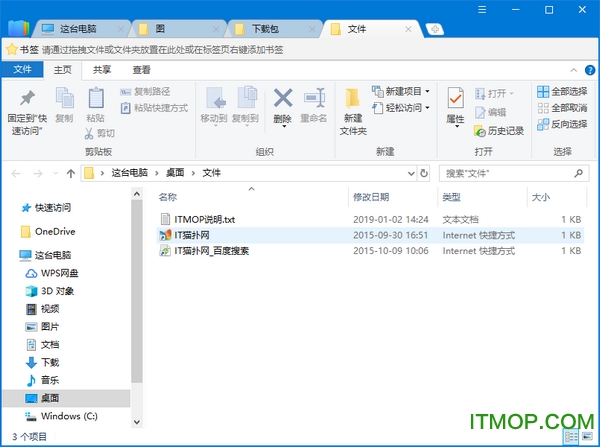The image size is (600, 447).
Task: Switch to the 这台电脑 window tab
Action: (78, 29)
